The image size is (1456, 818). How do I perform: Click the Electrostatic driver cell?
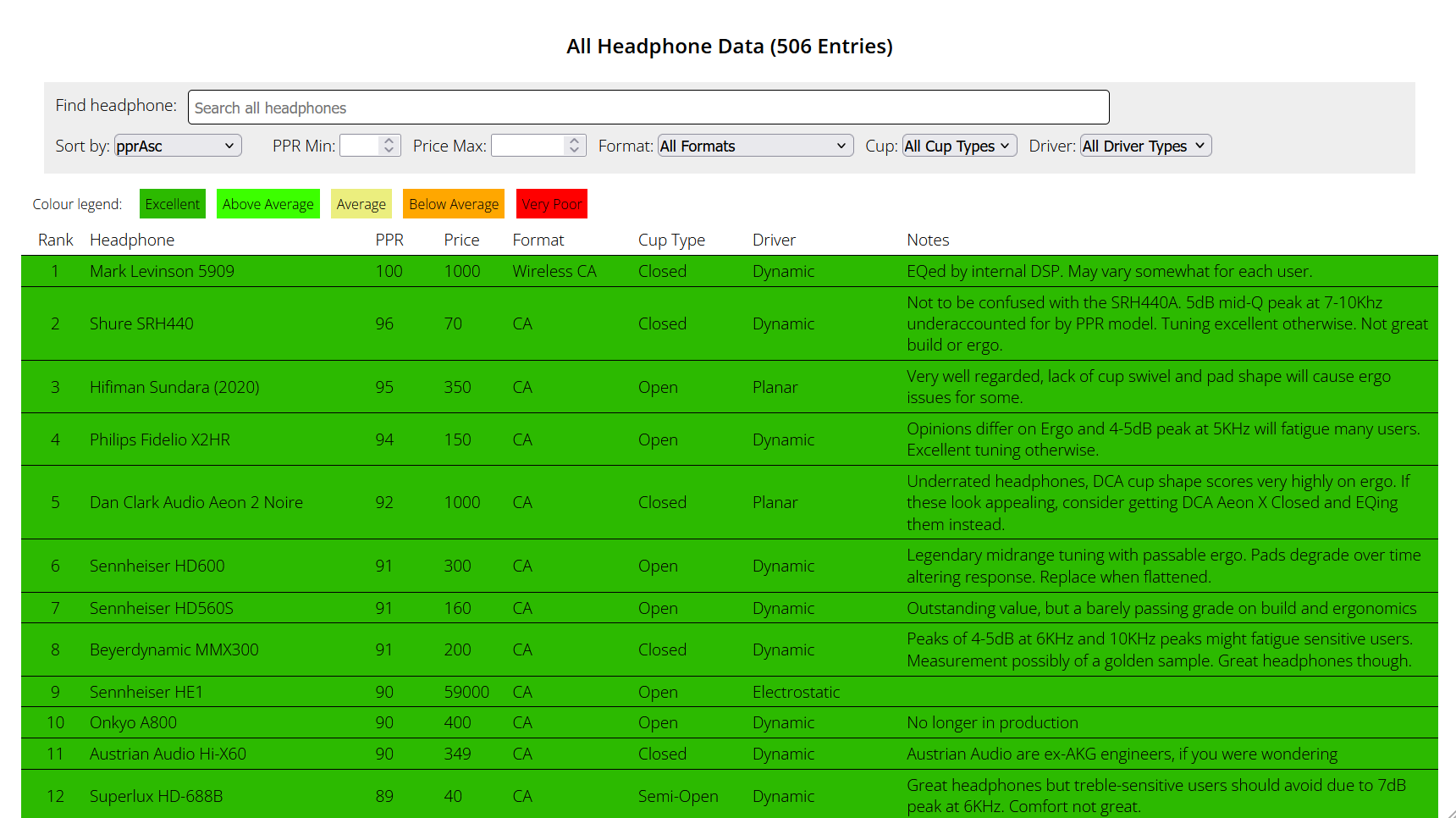pos(796,692)
